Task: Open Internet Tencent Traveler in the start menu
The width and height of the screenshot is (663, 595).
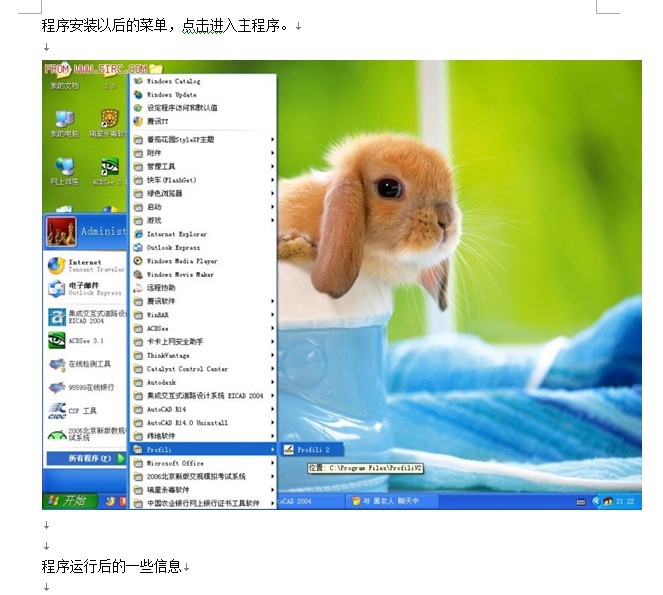Action: pyautogui.click(x=85, y=266)
